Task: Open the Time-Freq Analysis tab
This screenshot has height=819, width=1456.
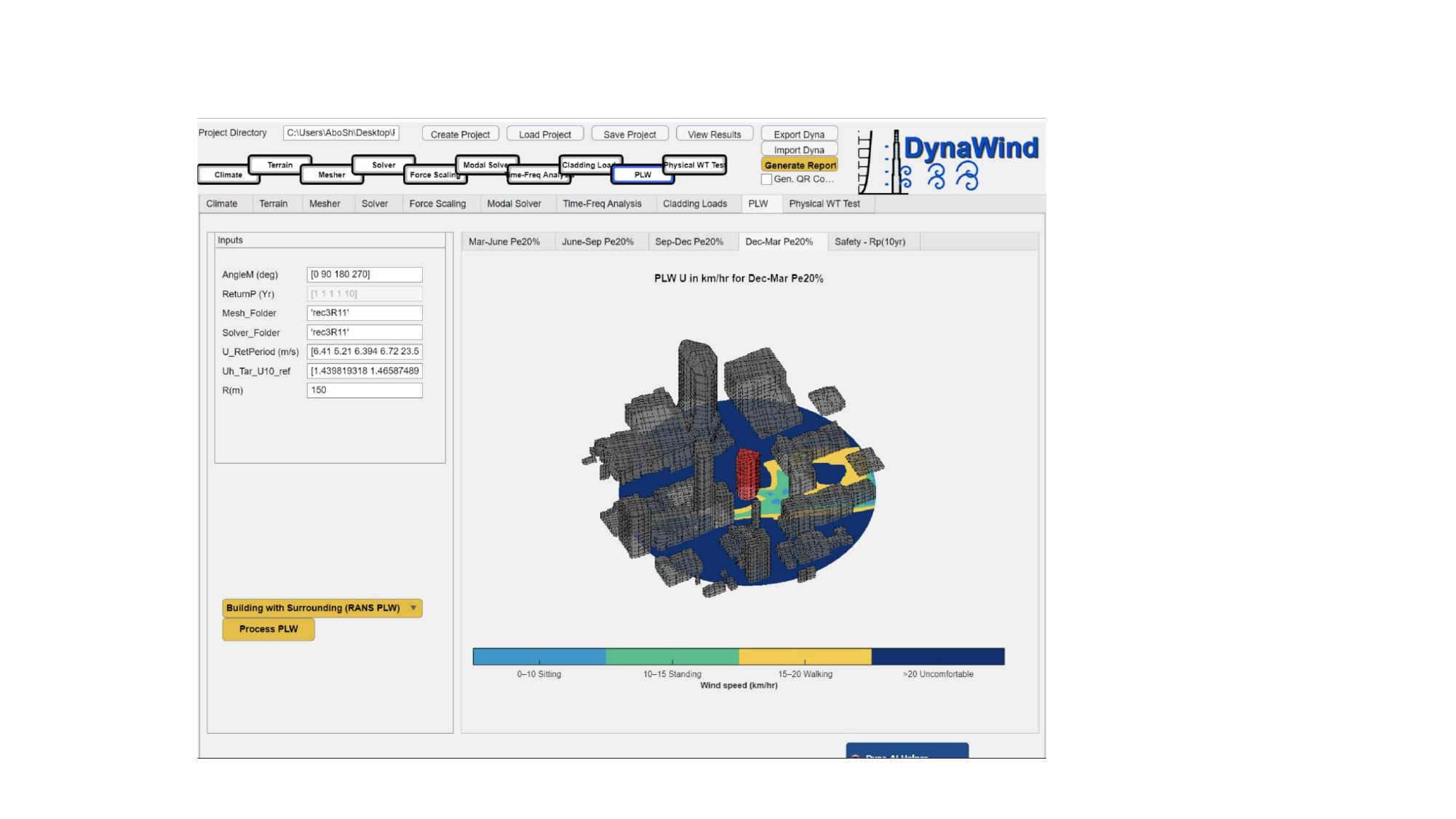Action: click(x=602, y=204)
